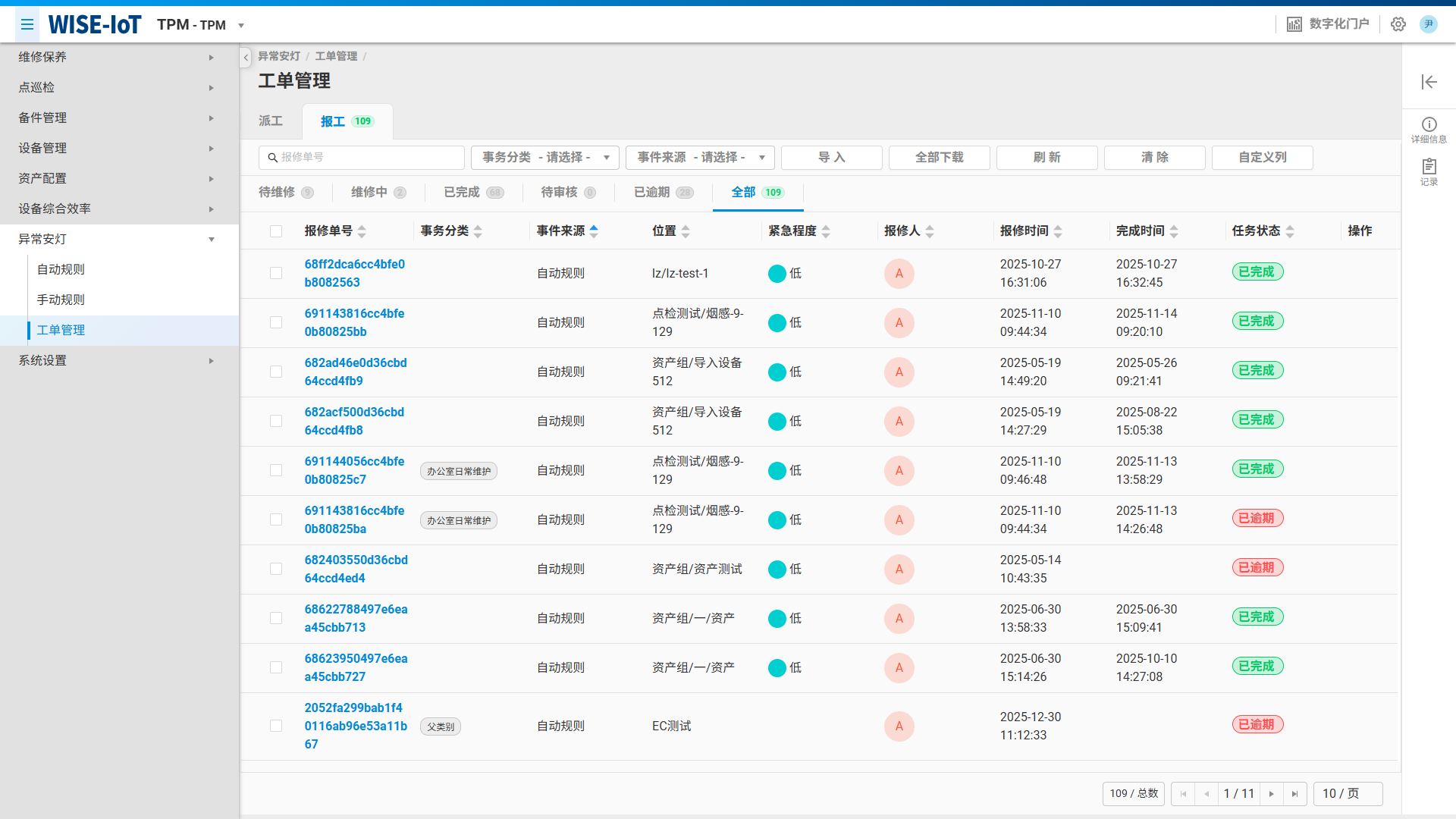Open the settings gear icon
This screenshot has width=1456, height=819.
1398,24
